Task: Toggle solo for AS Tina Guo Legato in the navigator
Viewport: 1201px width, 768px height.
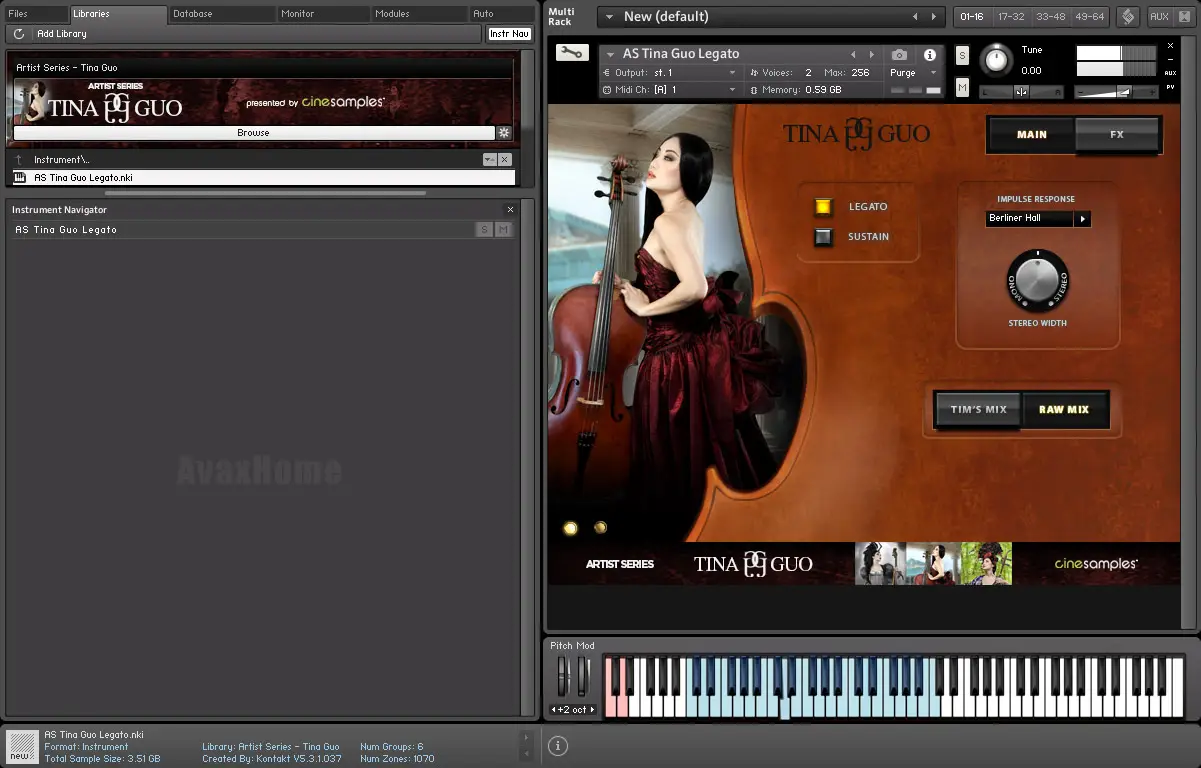Action: coord(484,230)
